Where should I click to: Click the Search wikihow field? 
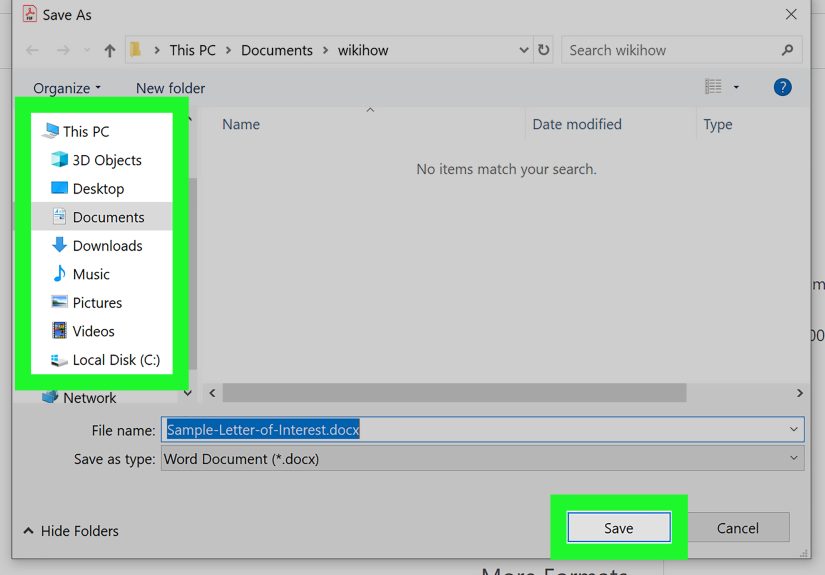coord(682,50)
